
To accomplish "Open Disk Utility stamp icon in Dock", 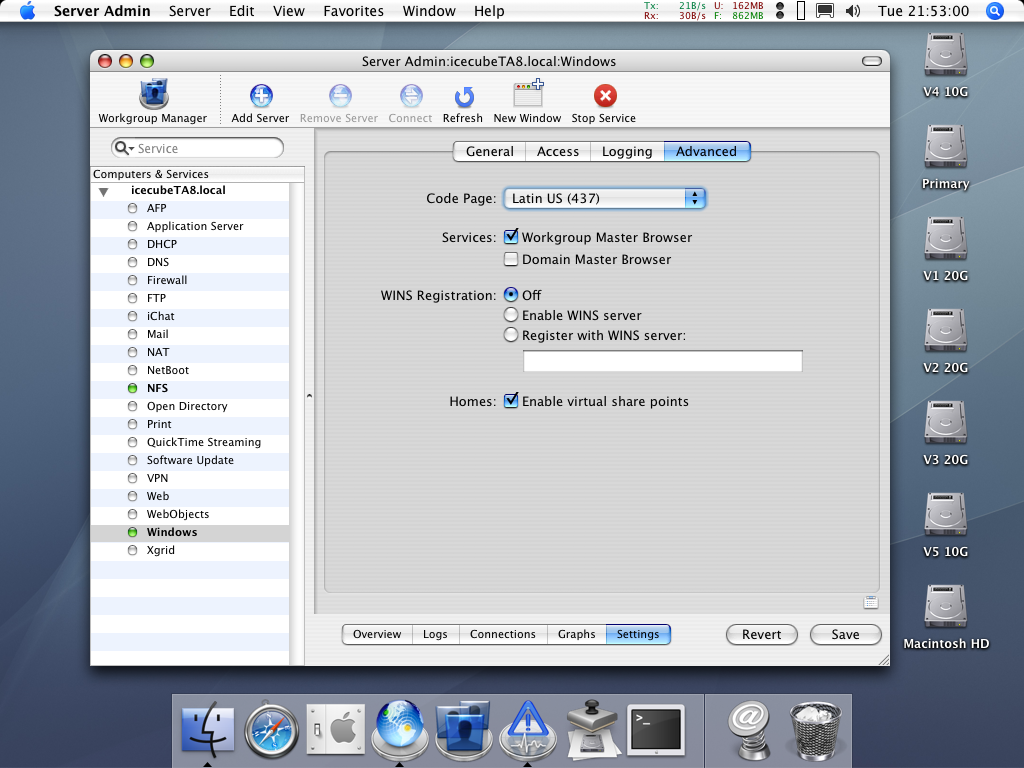I will coord(591,729).
